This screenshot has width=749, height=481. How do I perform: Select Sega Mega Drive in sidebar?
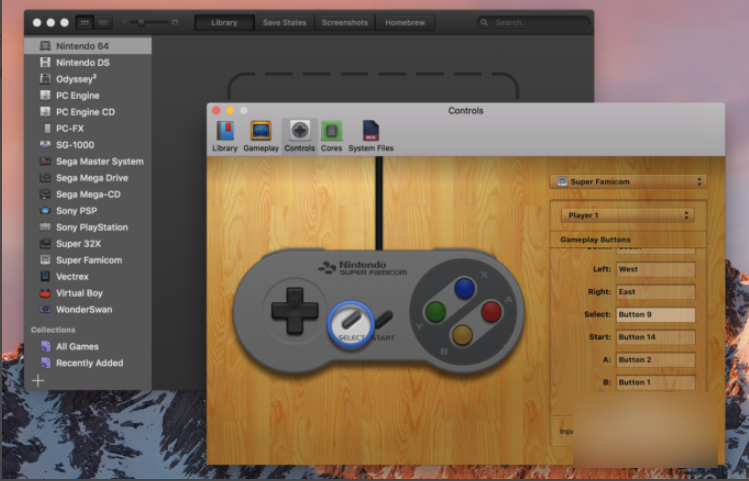pyautogui.click(x=88, y=178)
